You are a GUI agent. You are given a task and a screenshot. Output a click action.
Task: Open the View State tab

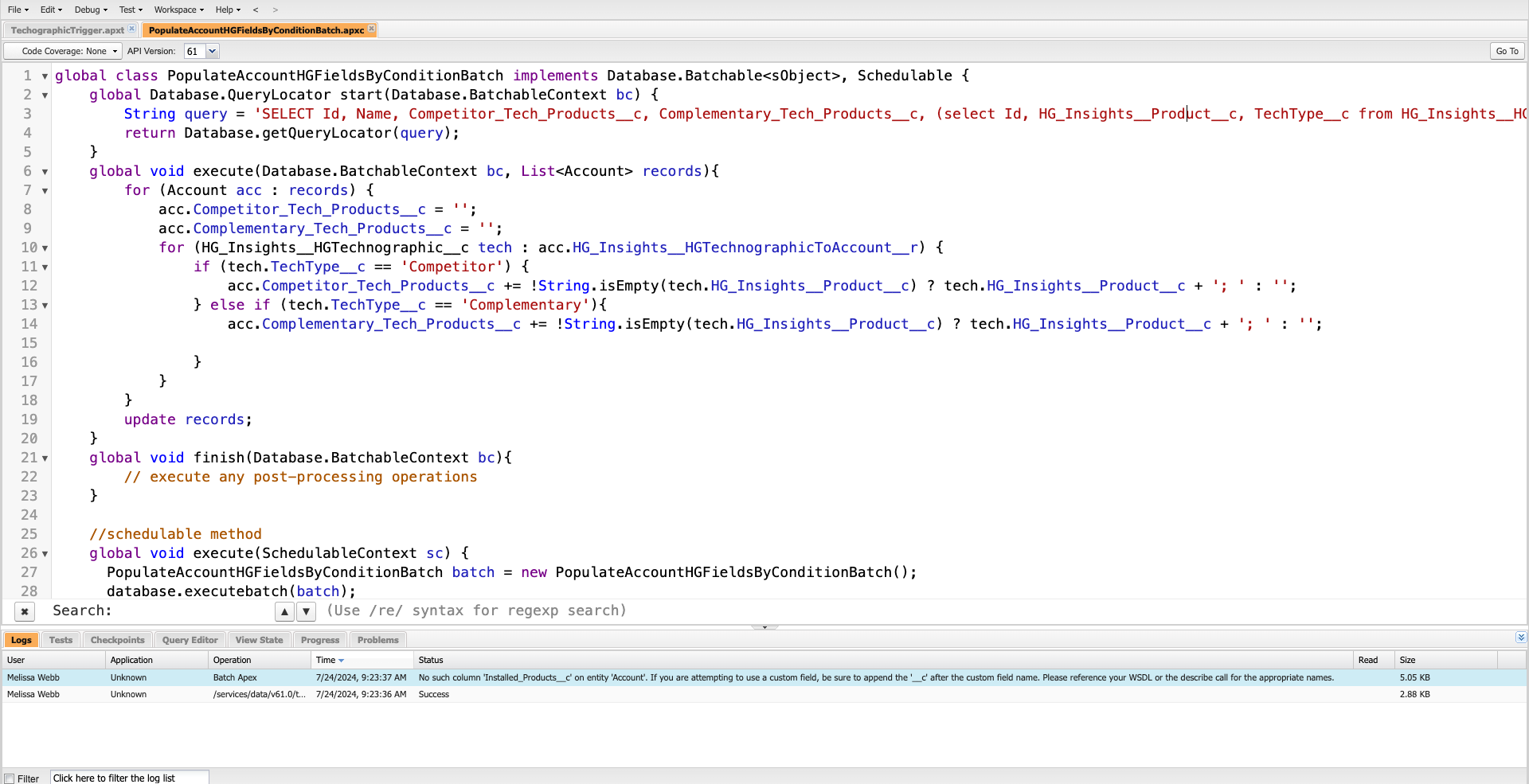pyautogui.click(x=259, y=640)
